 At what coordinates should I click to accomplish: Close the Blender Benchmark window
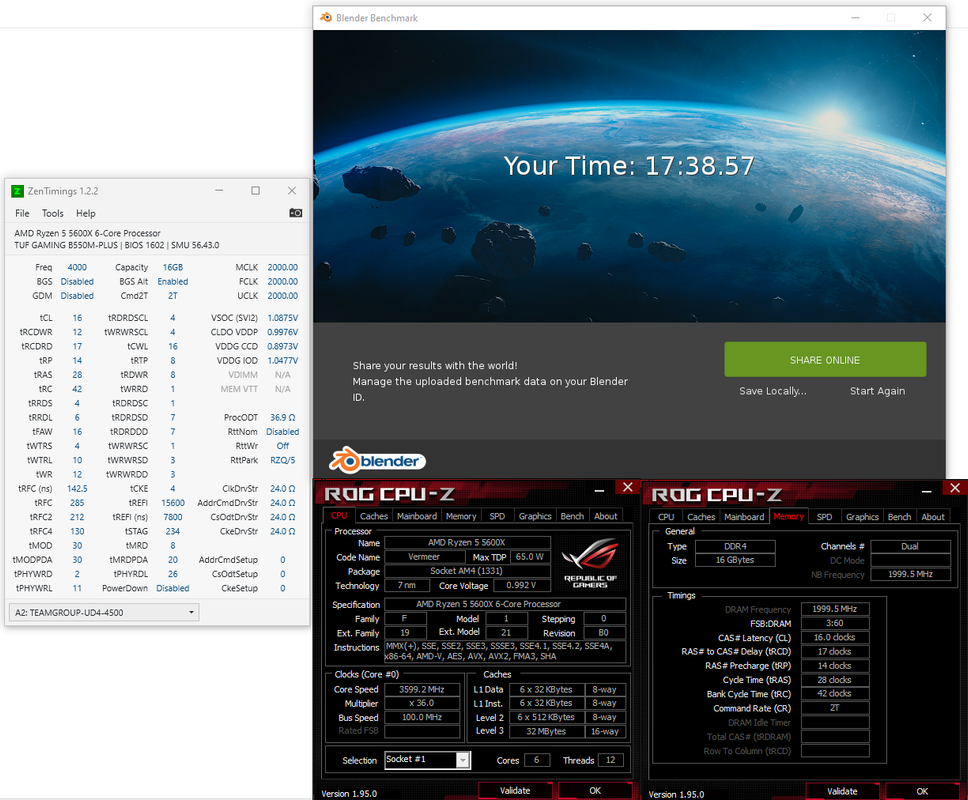click(927, 18)
